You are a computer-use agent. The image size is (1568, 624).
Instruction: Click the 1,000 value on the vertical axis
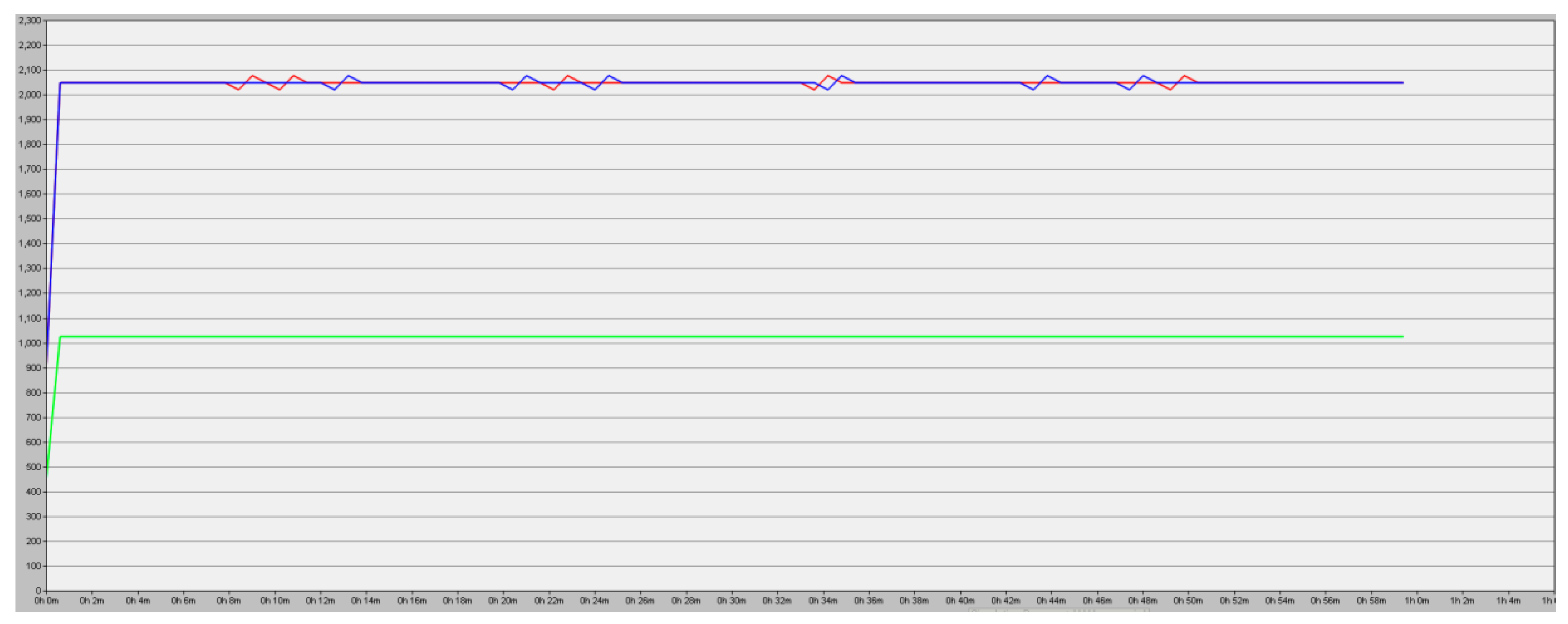click(29, 344)
